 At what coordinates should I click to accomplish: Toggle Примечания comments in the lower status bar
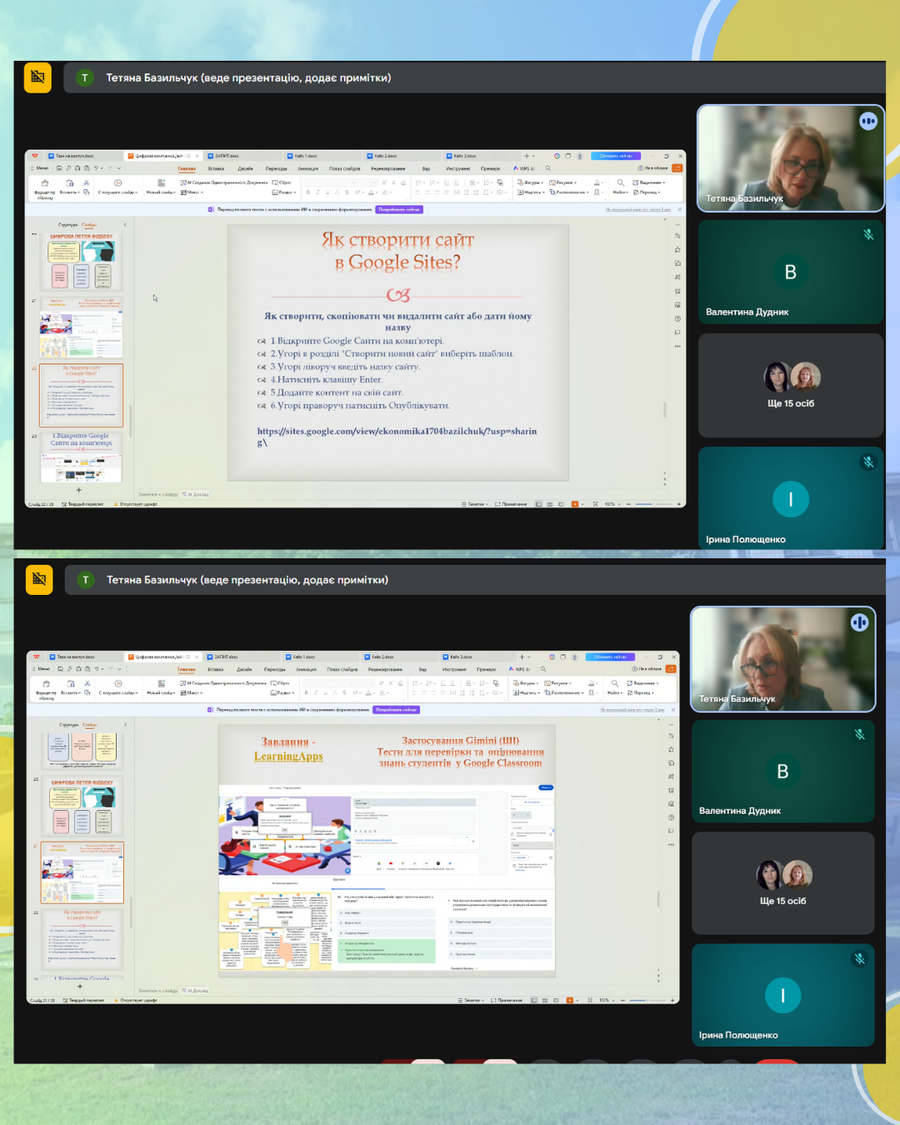click(x=508, y=1000)
